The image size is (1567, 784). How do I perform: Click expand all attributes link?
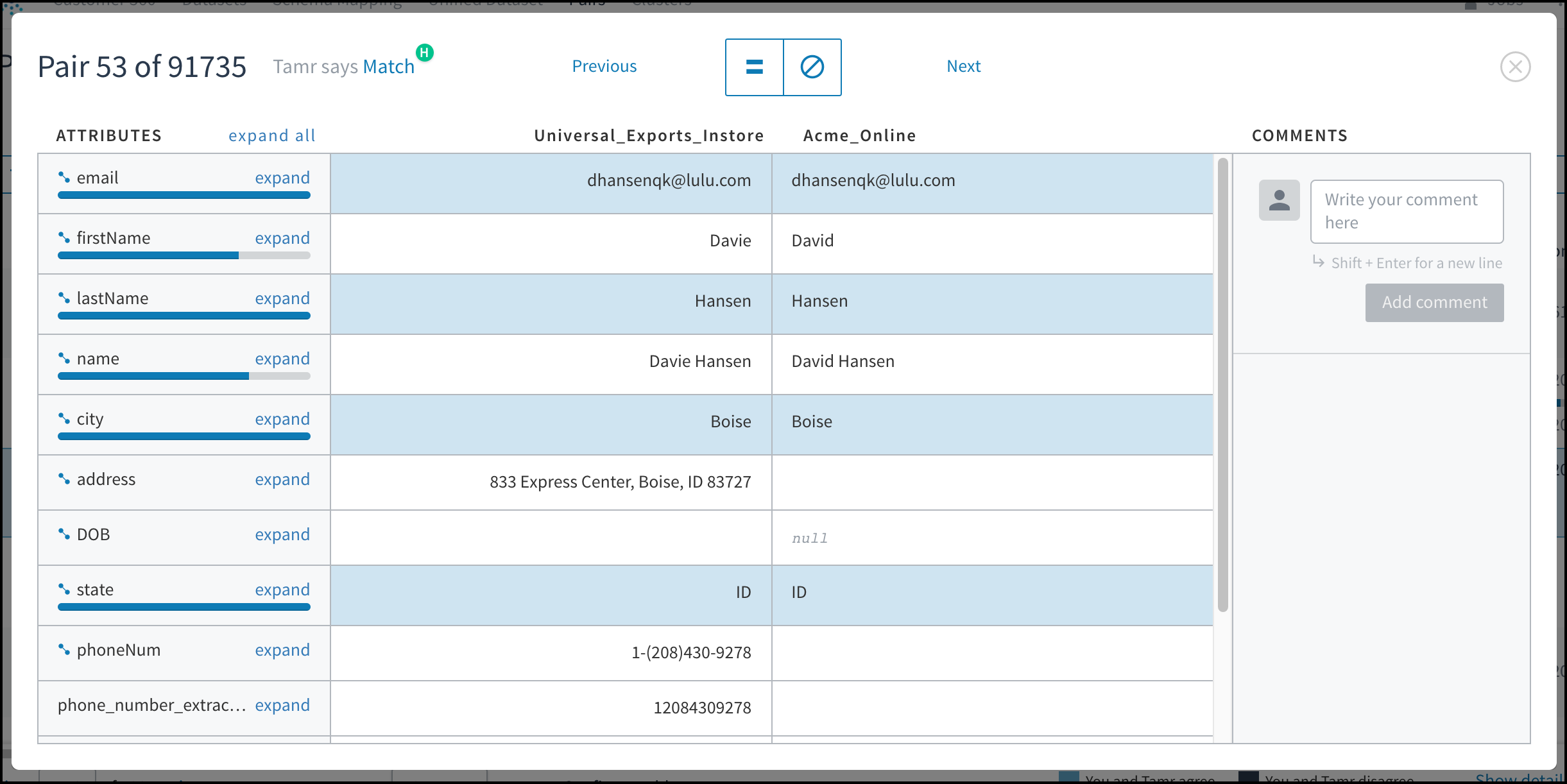click(272, 135)
